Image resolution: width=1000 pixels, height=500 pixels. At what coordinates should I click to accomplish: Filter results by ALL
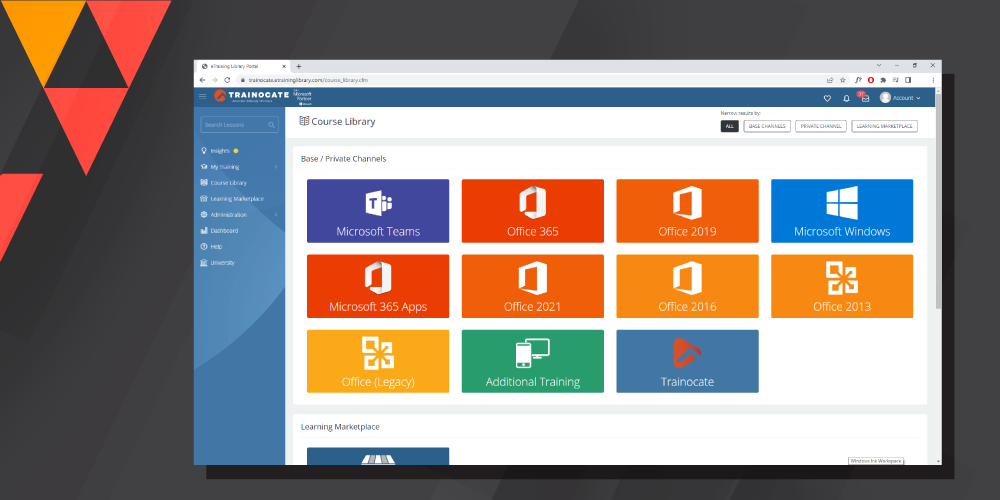(730, 126)
